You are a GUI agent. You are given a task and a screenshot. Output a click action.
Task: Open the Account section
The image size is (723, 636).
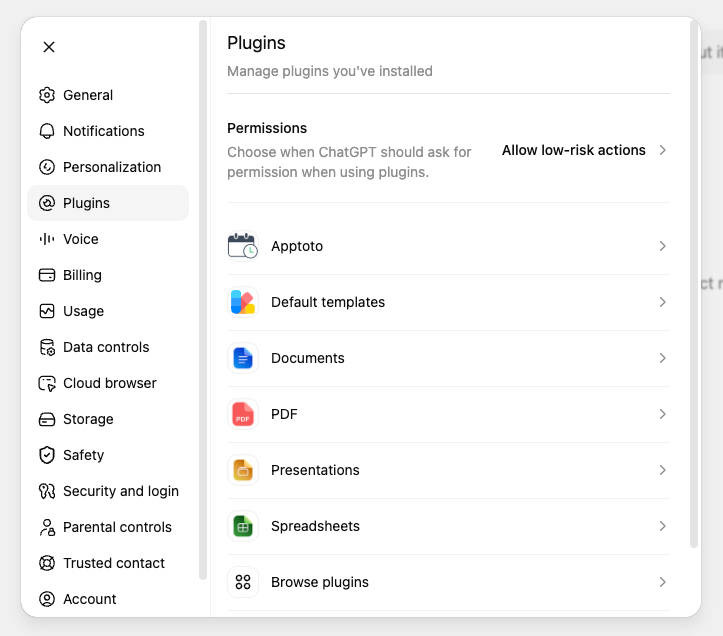[108, 599]
